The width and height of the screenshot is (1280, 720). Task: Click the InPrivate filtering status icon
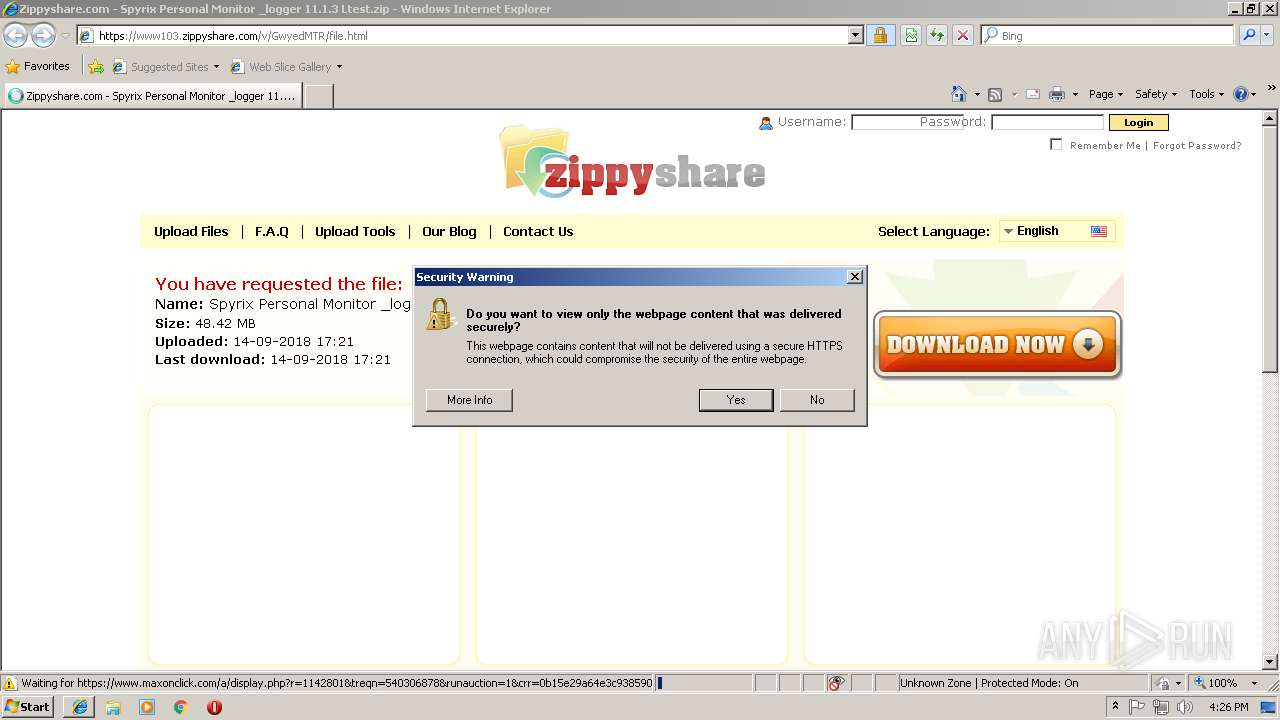[x=837, y=683]
